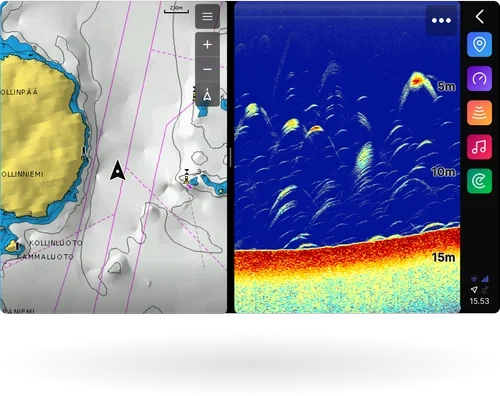This screenshot has height=396, width=500.
Task: Tap the signal strength status indicator
Action: coord(485,279)
